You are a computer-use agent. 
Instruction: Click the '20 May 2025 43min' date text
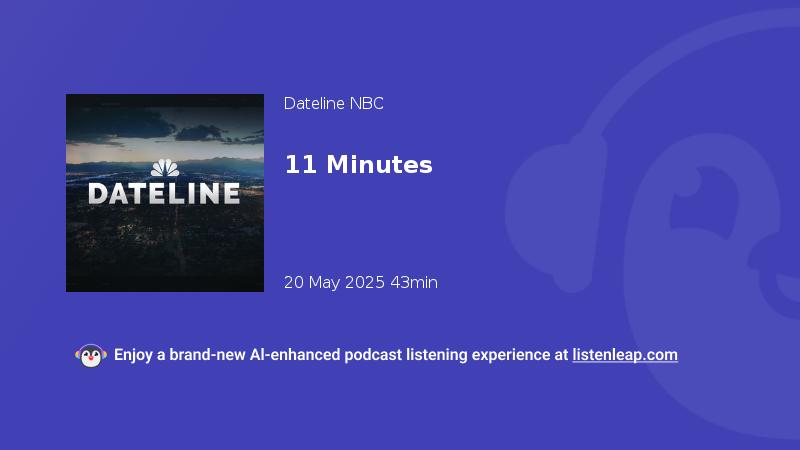tap(361, 282)
